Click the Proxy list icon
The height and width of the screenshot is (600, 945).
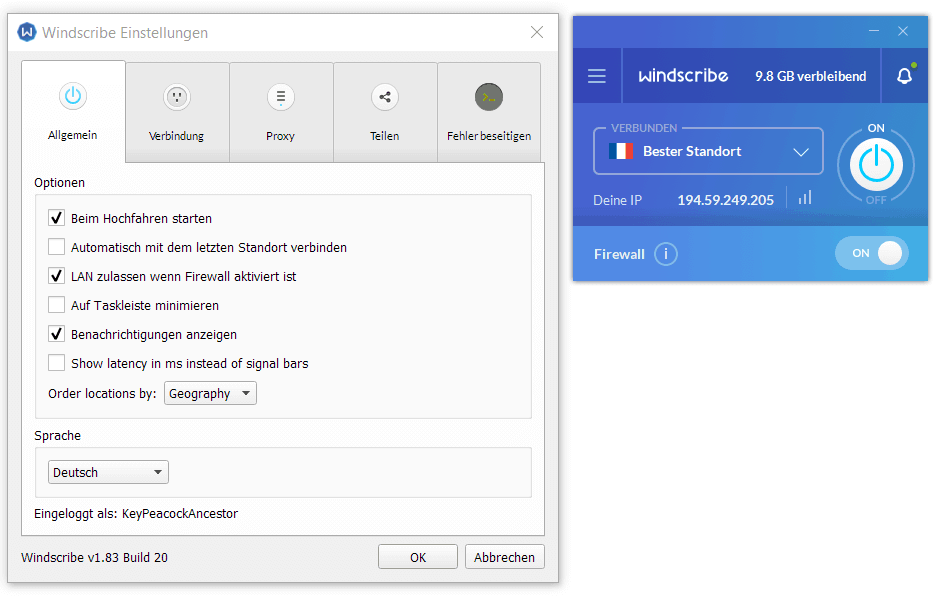click(x=281, y=96)
